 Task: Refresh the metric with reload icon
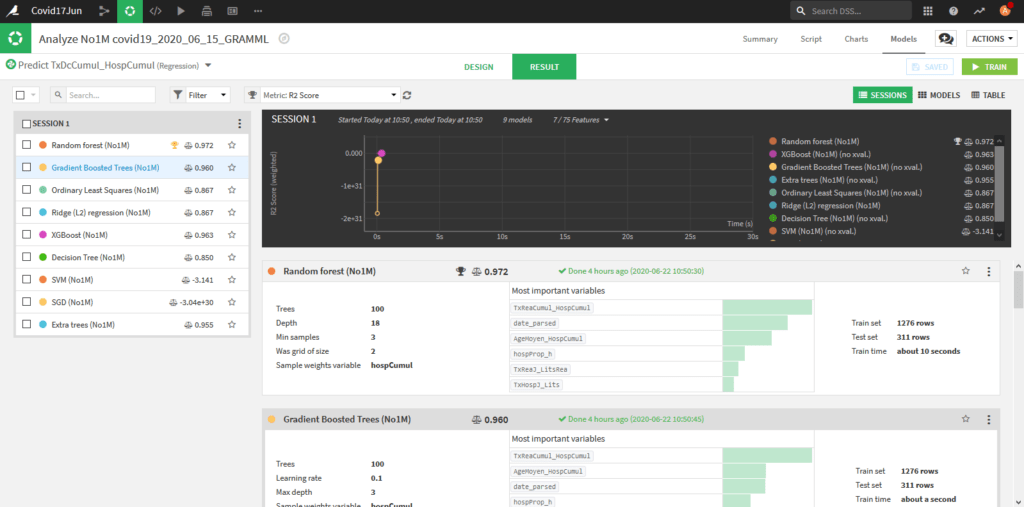pos(407,95)
